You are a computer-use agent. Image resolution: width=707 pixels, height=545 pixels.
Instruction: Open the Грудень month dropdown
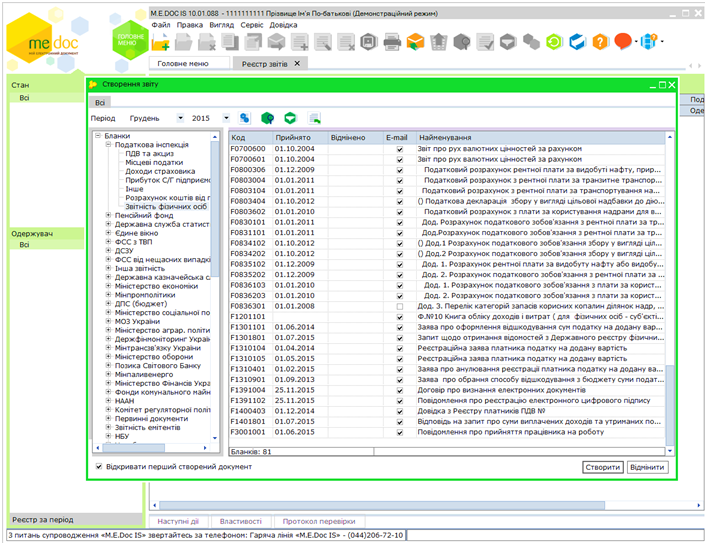[178, 118]
